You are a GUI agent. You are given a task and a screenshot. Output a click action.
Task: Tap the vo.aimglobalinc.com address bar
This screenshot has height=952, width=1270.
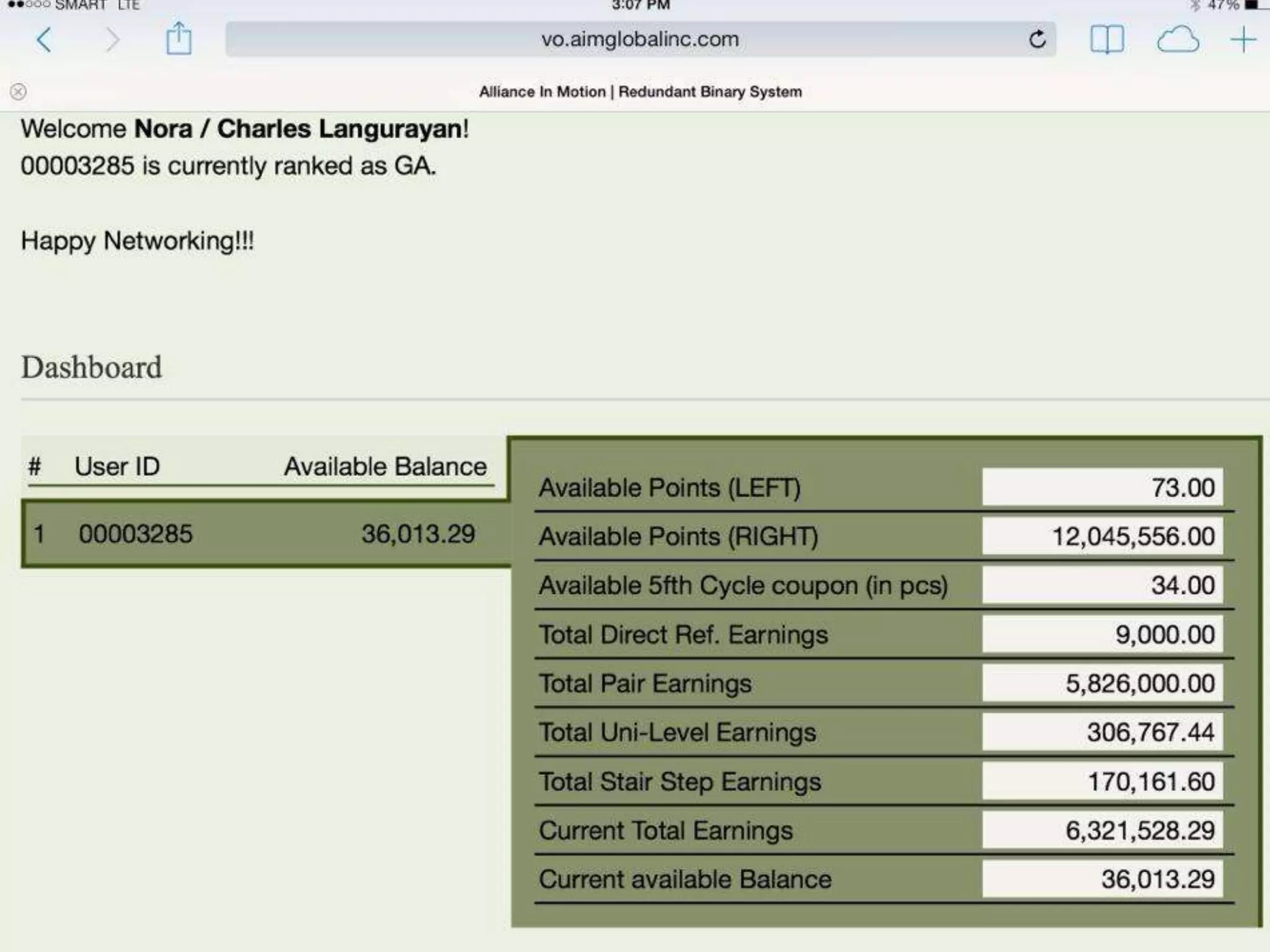[x=639, y=40]
